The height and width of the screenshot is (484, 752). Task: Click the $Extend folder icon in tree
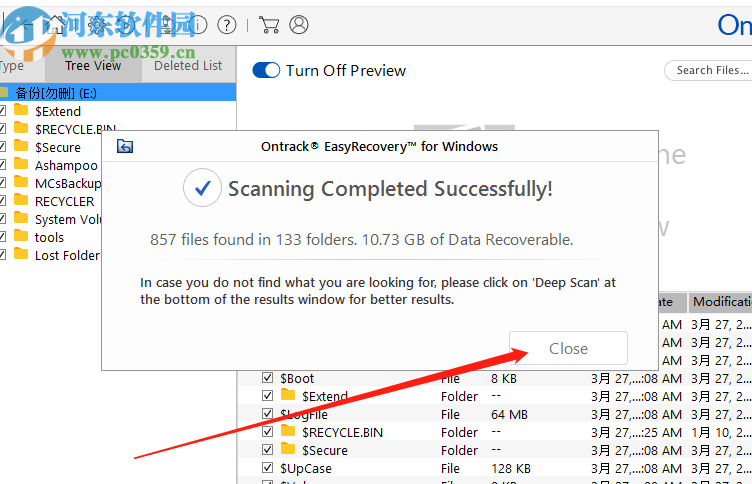tap(21, 110)
